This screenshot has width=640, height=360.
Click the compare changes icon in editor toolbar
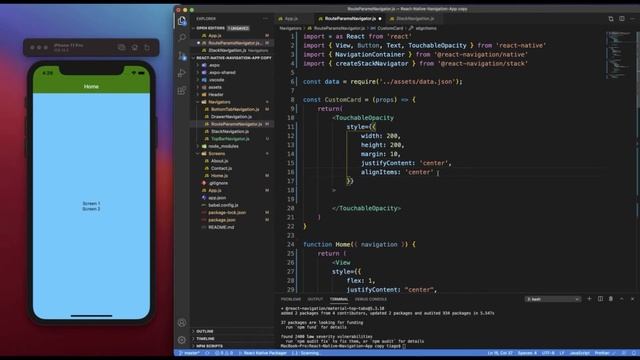point(611,19)
